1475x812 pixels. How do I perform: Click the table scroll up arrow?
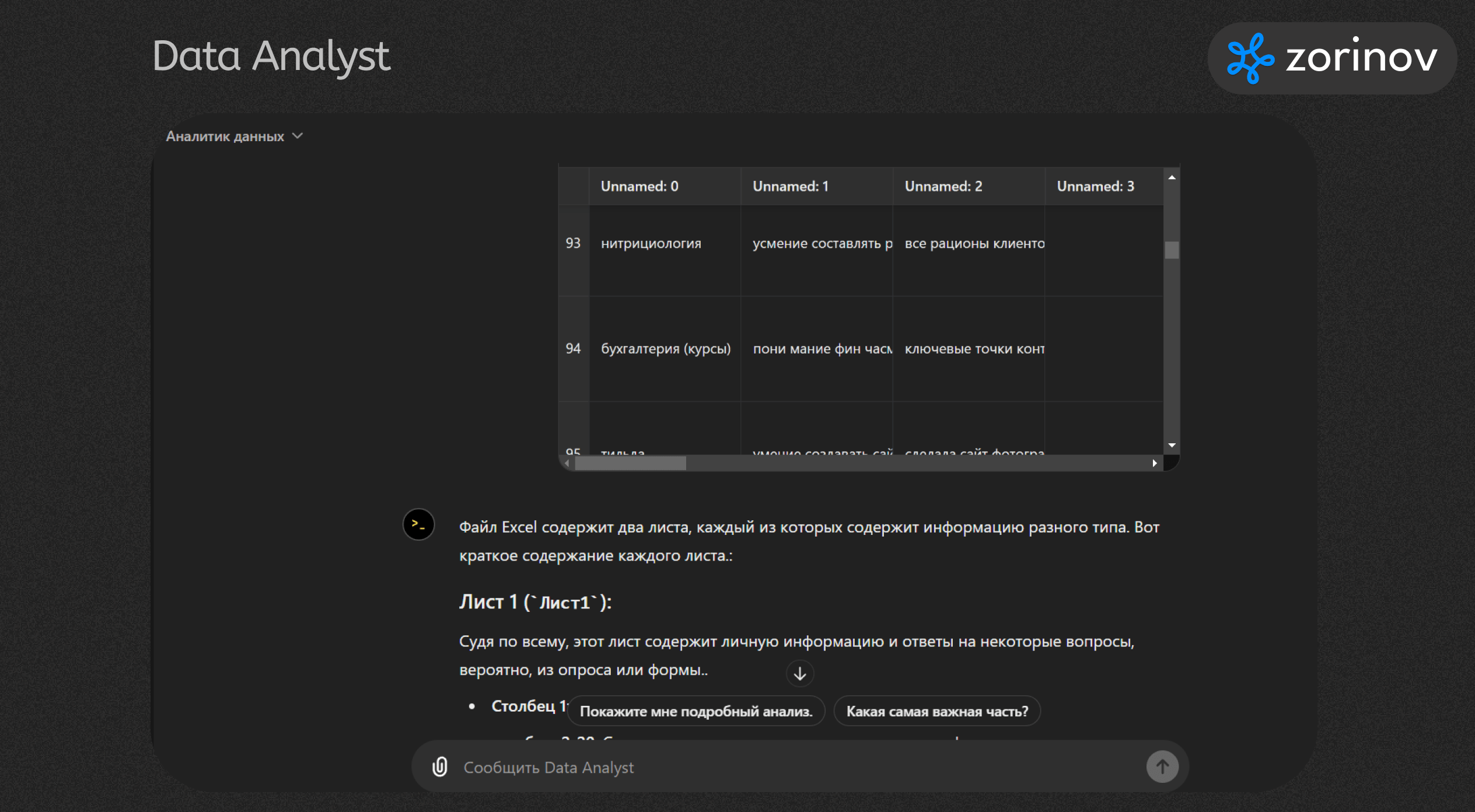pyautogui.click(x=1172, y=177)
